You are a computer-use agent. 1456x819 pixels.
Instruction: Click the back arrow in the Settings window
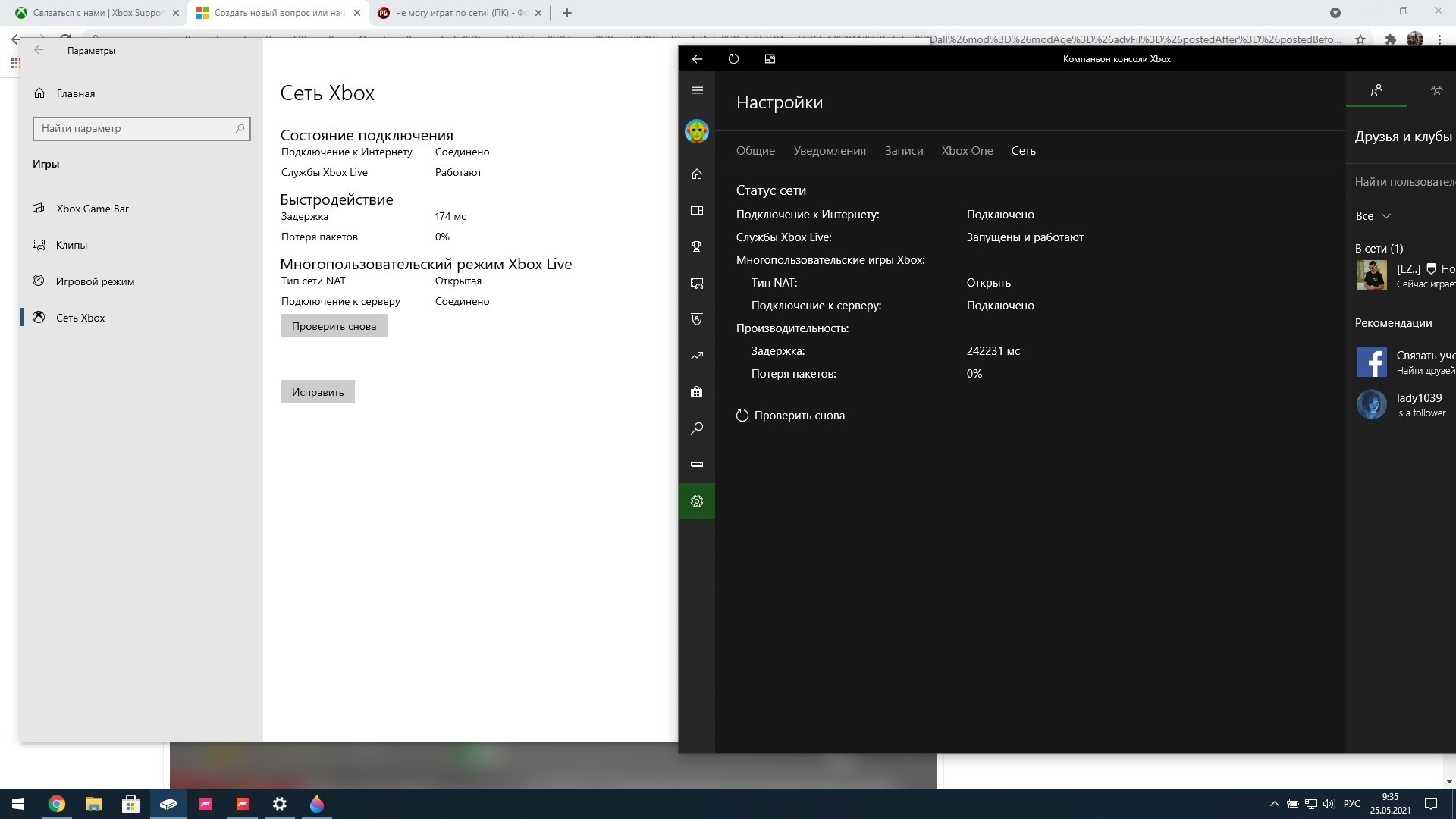point(39,50)
